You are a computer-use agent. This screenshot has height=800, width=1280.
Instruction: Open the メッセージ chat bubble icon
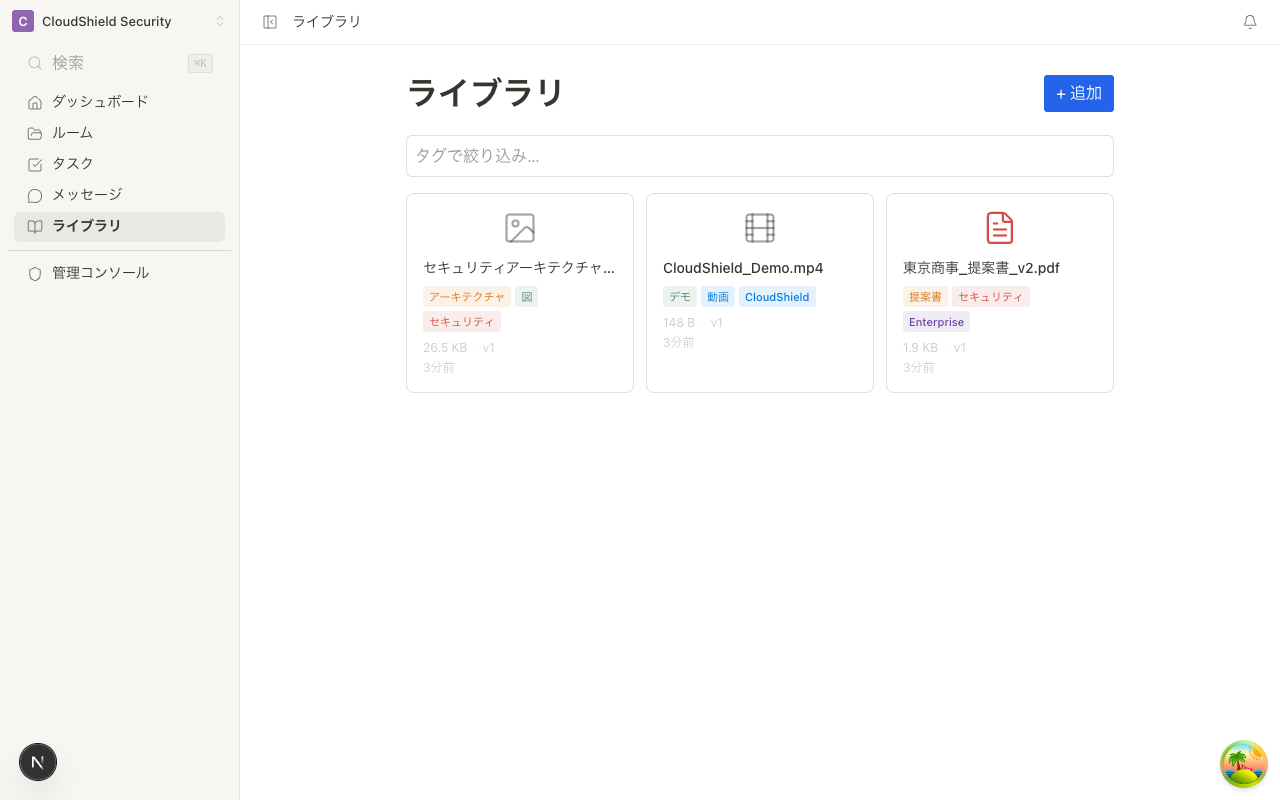[x=35, y=194]
